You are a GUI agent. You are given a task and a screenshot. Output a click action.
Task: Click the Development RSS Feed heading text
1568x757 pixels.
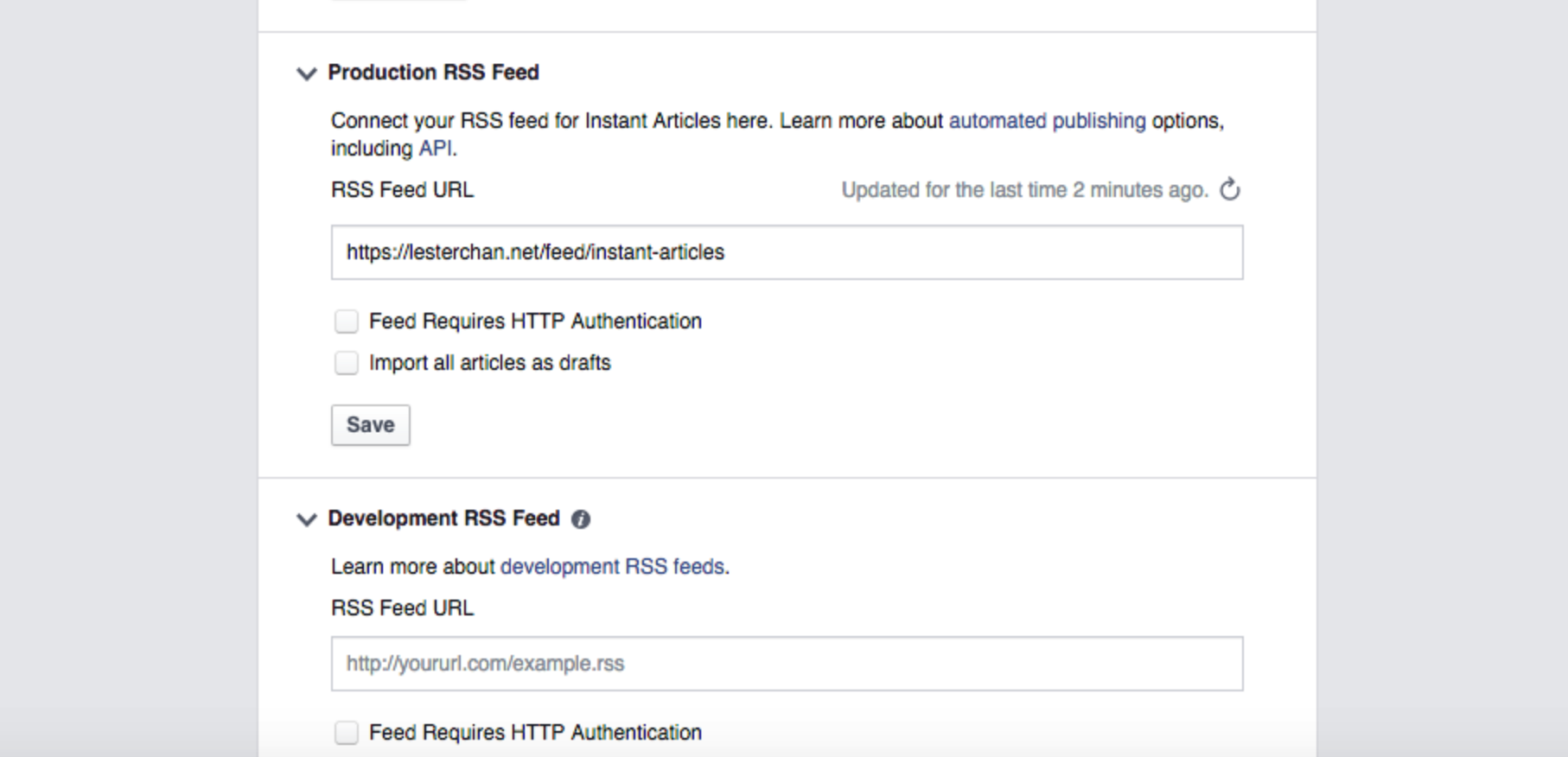click(443, 518)
